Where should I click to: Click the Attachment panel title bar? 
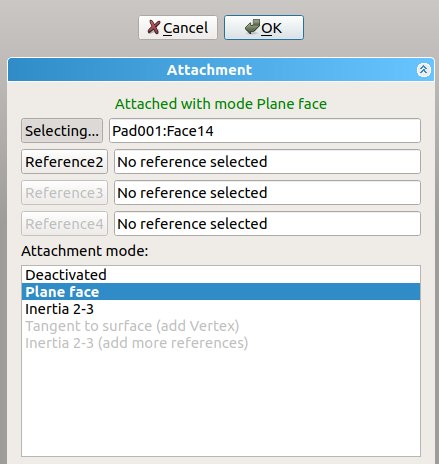pyautogui.click(x=221, y=70)
